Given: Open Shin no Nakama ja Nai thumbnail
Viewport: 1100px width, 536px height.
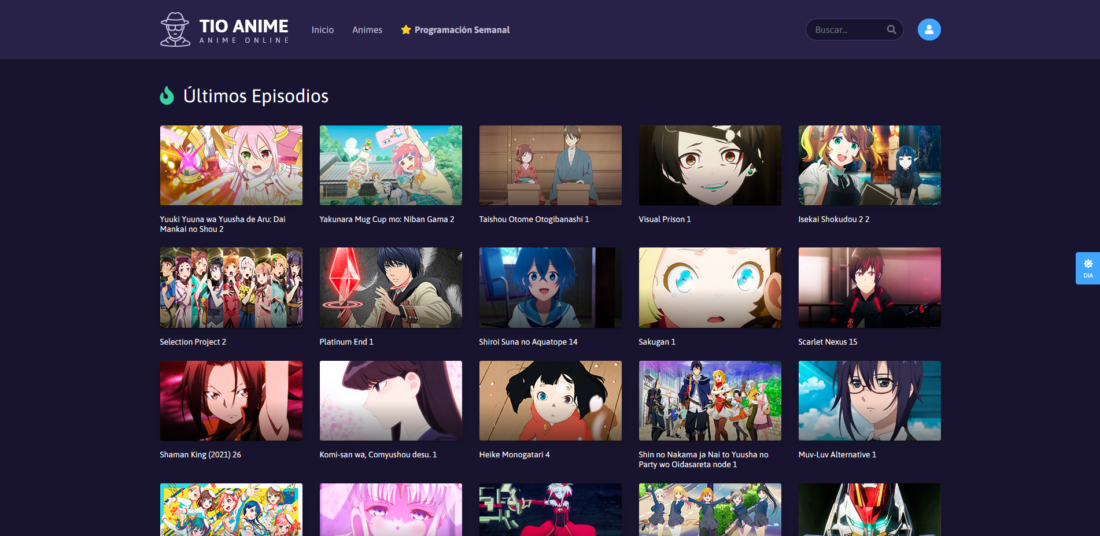Looking at the screenshot, I should pos(710,401).
